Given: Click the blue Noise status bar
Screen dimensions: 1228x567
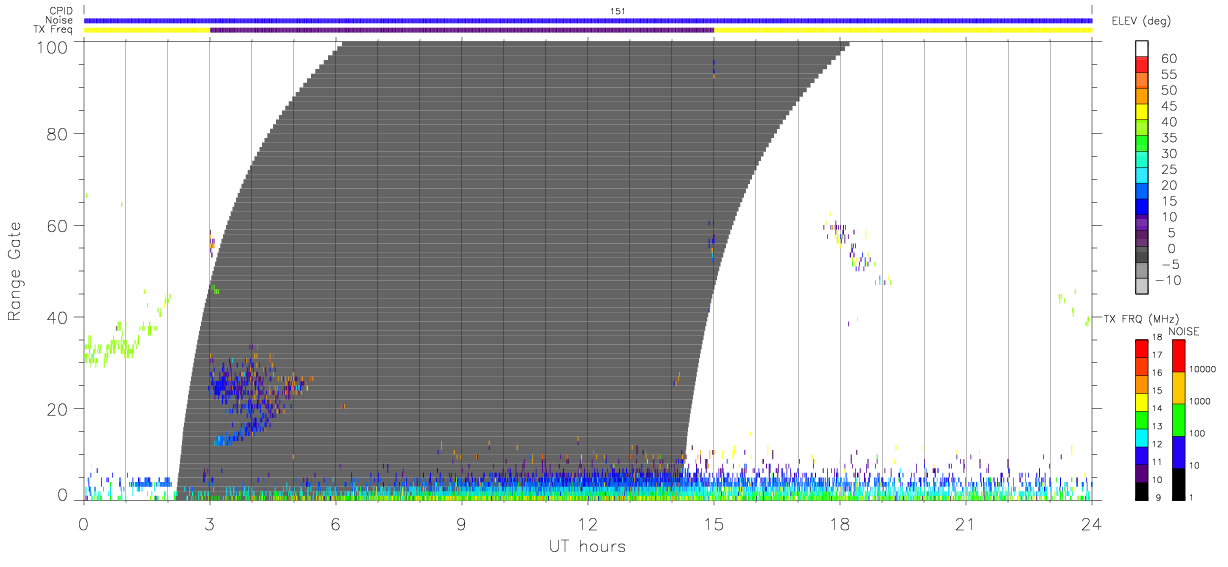Looking at the screenshot, I should point(588,20).
